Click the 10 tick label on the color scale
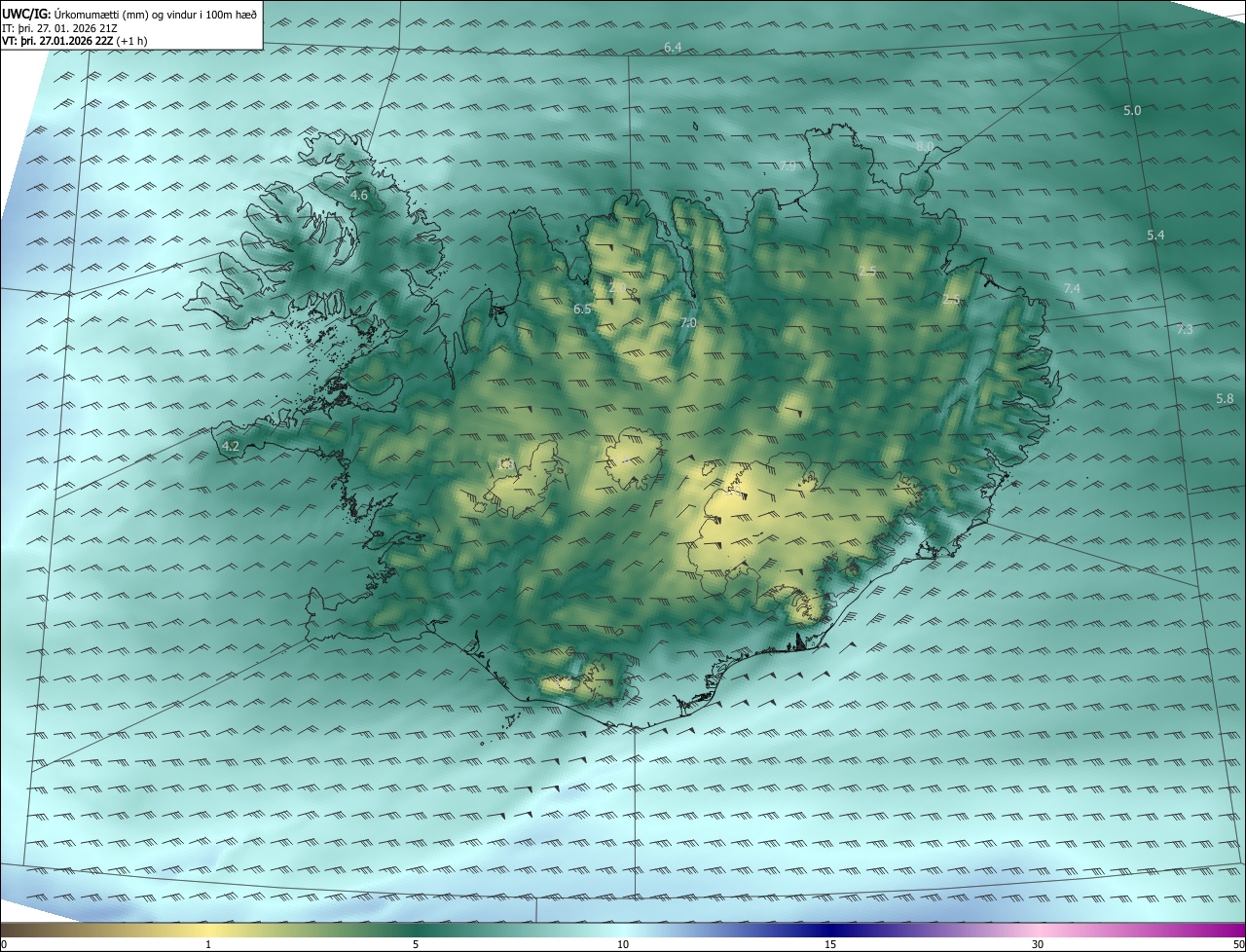This screenshot has height=952, width=1246. (x=623, y=944)
